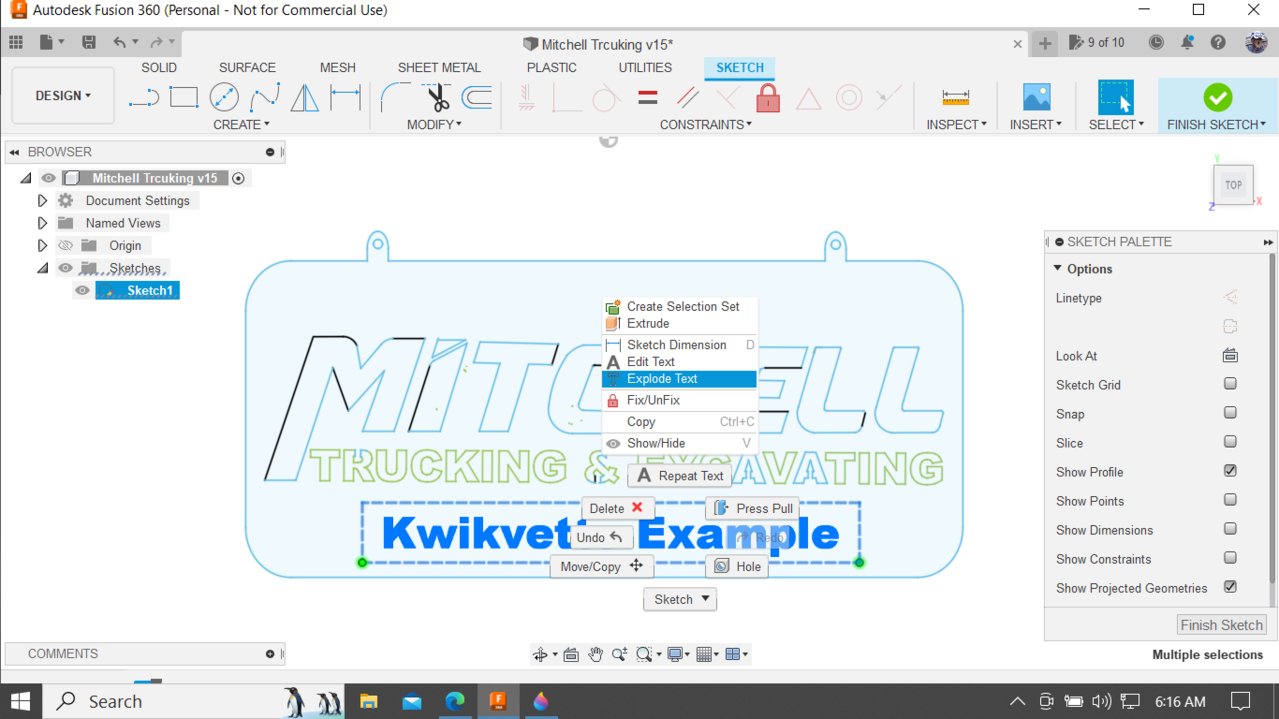Screen dimensions: 1279x719
Task: Collapse the Sketches folder node
Action: click(x=42, y=268)
